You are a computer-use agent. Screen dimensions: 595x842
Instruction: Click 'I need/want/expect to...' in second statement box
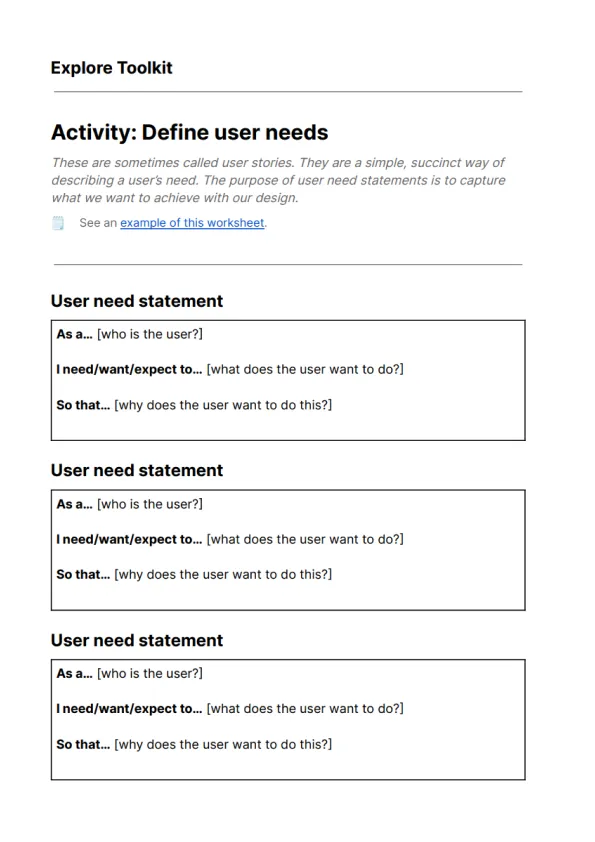coord(129,539)
